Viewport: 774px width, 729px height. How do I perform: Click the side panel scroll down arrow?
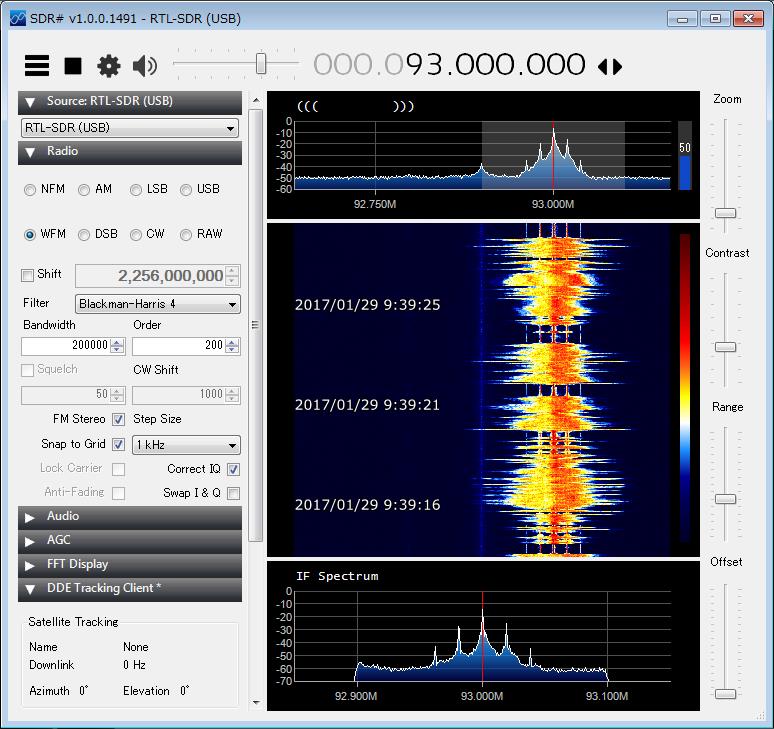tap(256, 702)
